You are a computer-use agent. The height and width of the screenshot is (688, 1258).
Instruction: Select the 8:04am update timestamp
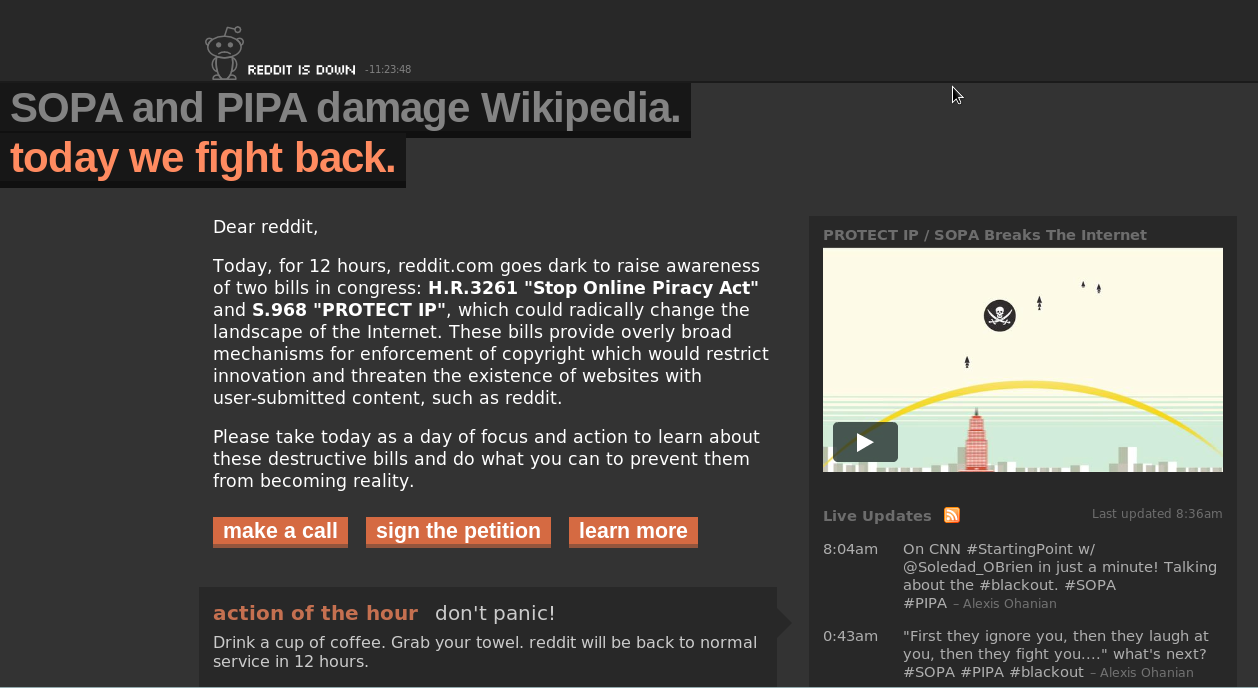tap(850, 549)
